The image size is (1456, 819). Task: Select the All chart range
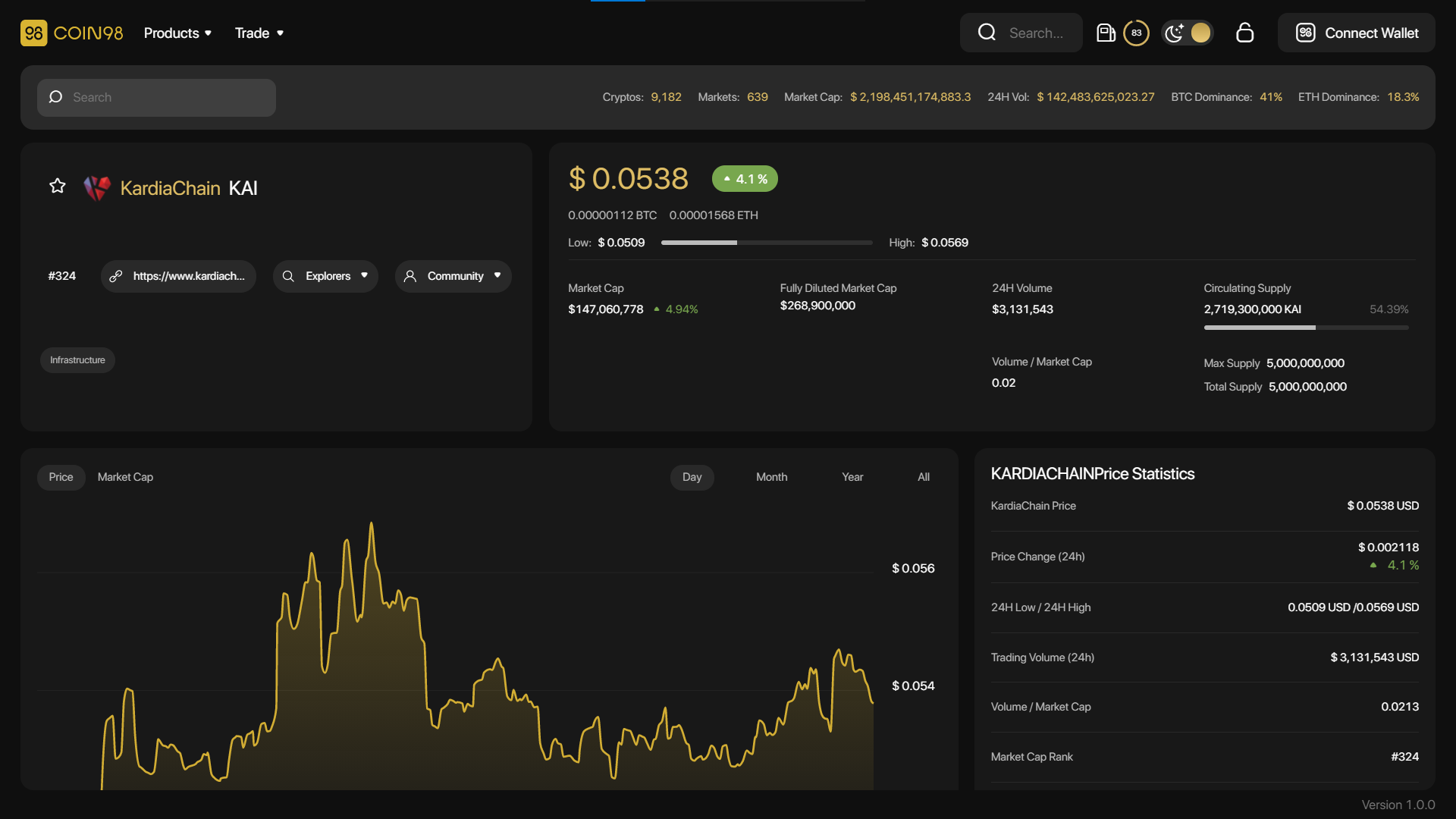[923, 477]
